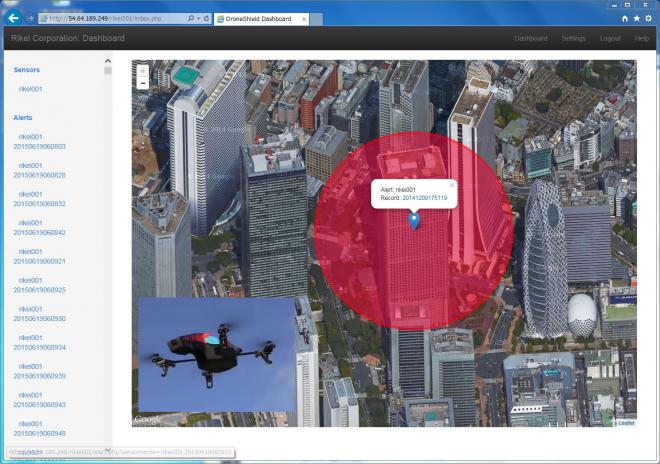The height and width of the screenshot is (464, 660).
Task: Click the browser forward arrow
Action: tap(30, 19)
